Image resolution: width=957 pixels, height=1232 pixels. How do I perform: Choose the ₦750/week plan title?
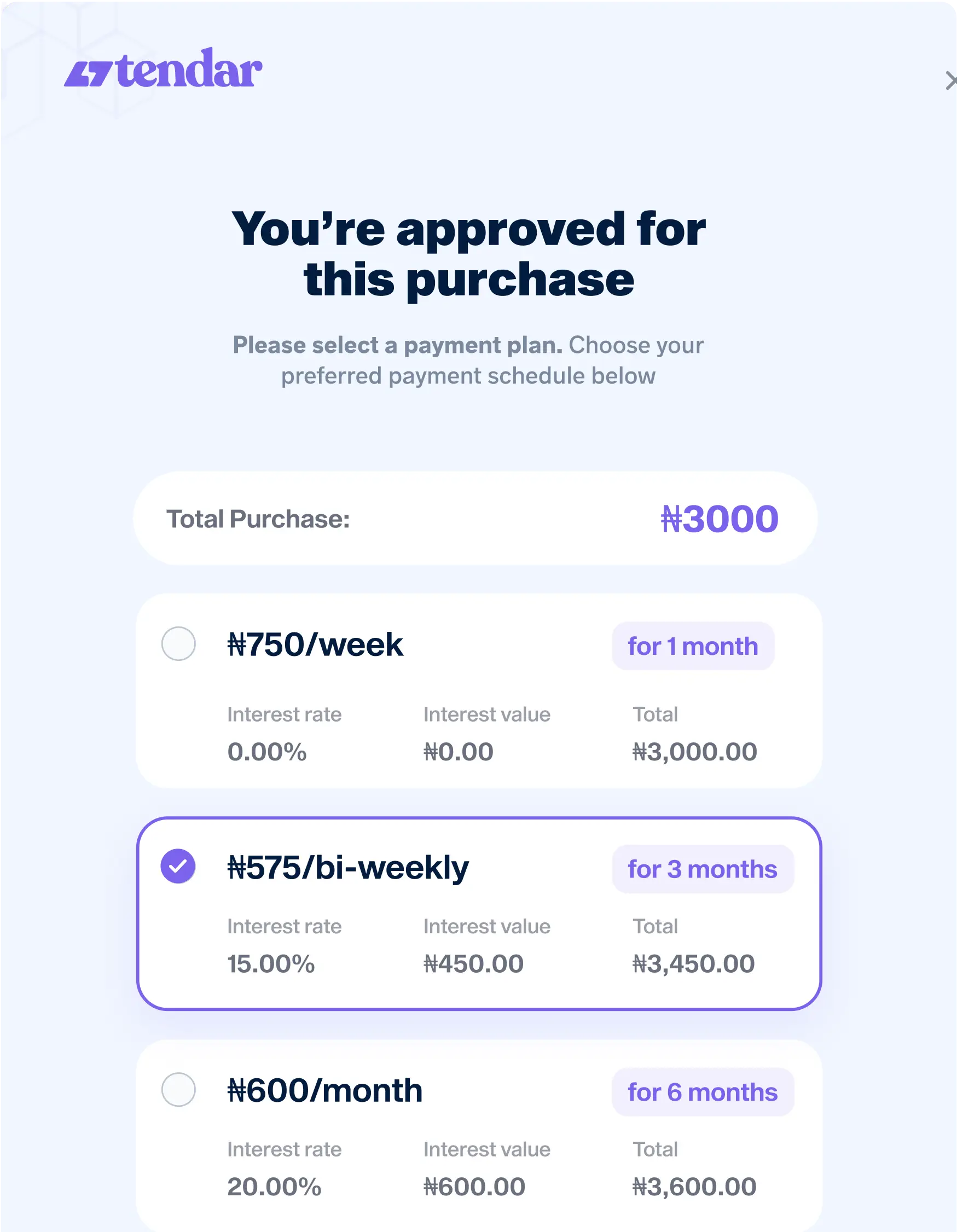pyautogui.click(x=315, y=644)
